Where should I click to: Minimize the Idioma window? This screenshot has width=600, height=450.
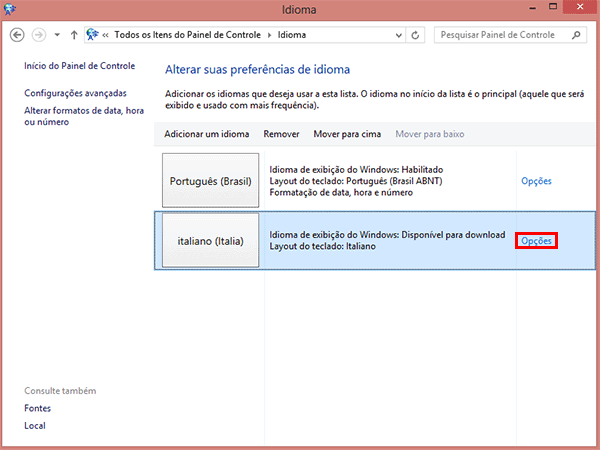532,8
